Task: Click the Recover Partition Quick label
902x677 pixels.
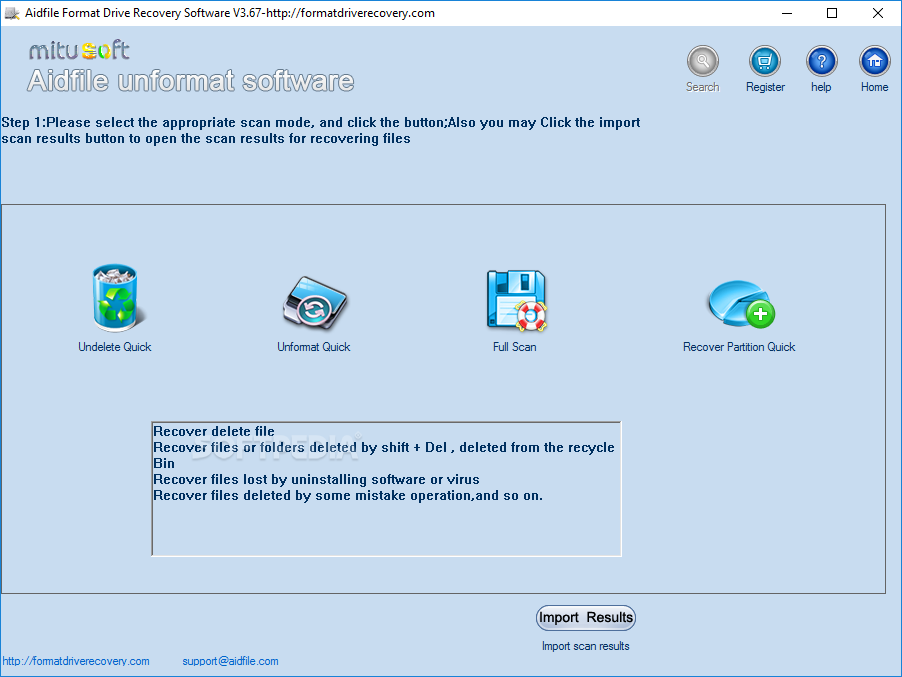Action: pyautogui.click(x=739, y=347)
